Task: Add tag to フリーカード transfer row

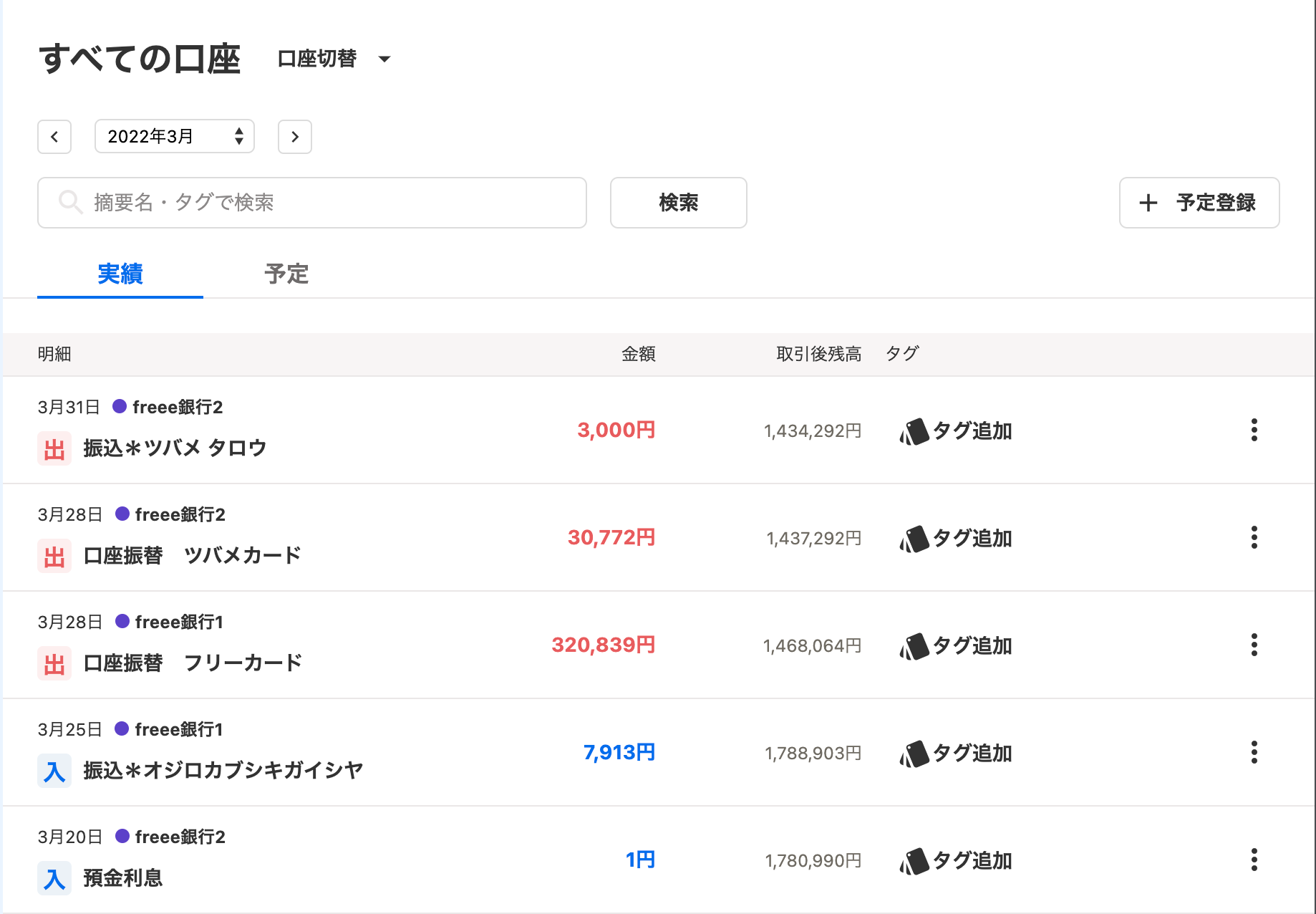Action: pos(956,646)
